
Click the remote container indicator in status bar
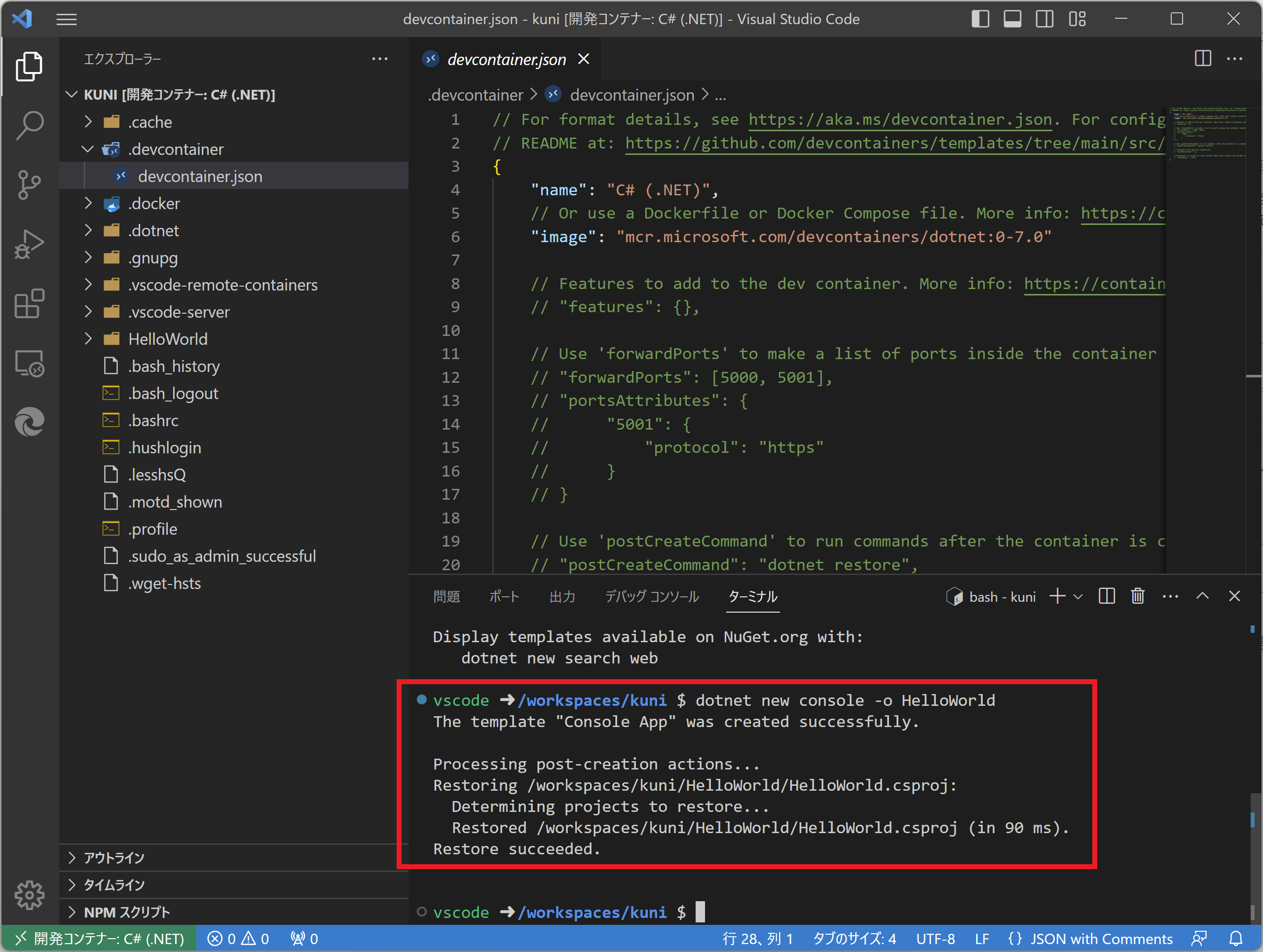point(99,939)
